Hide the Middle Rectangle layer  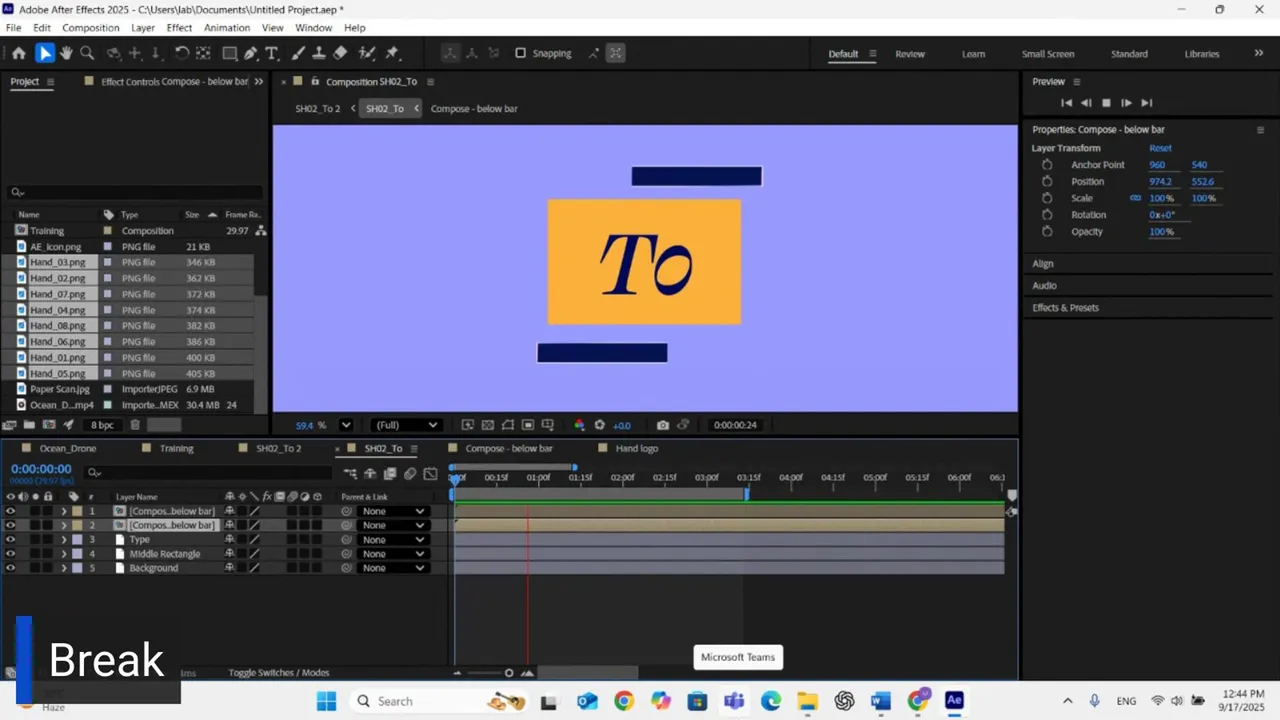tap(11, 553)
